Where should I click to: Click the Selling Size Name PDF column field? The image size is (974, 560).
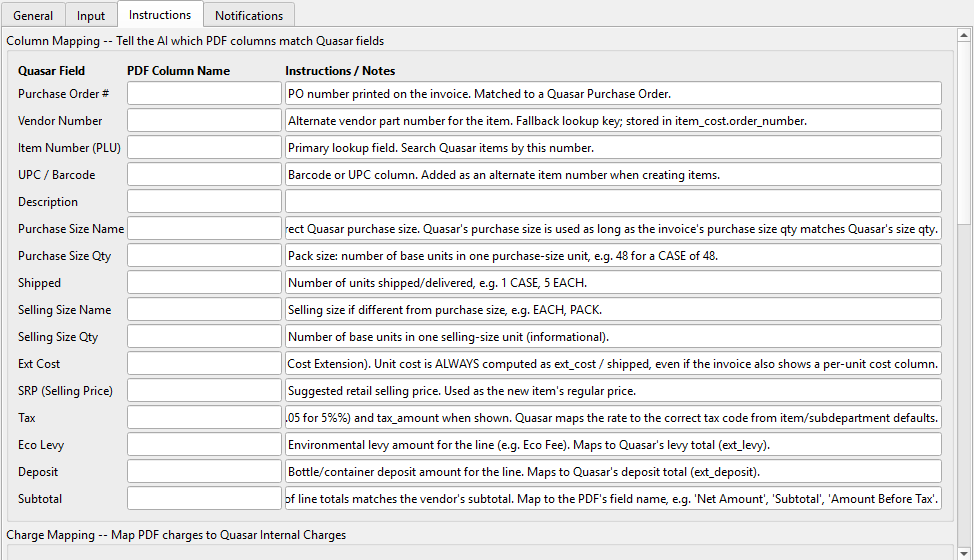[x=204, y=310]
